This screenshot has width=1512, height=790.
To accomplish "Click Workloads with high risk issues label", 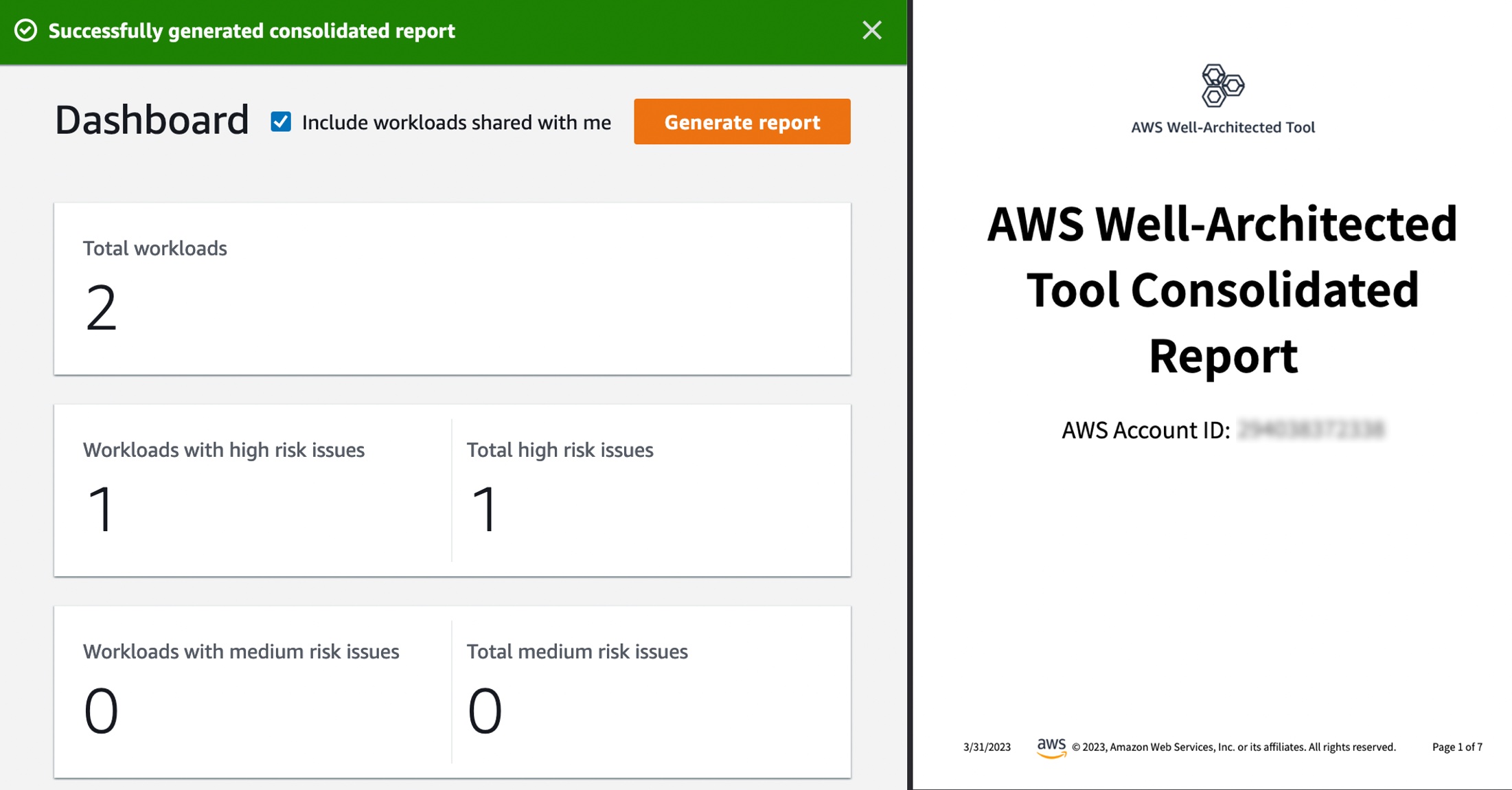I will coord(224,450).
